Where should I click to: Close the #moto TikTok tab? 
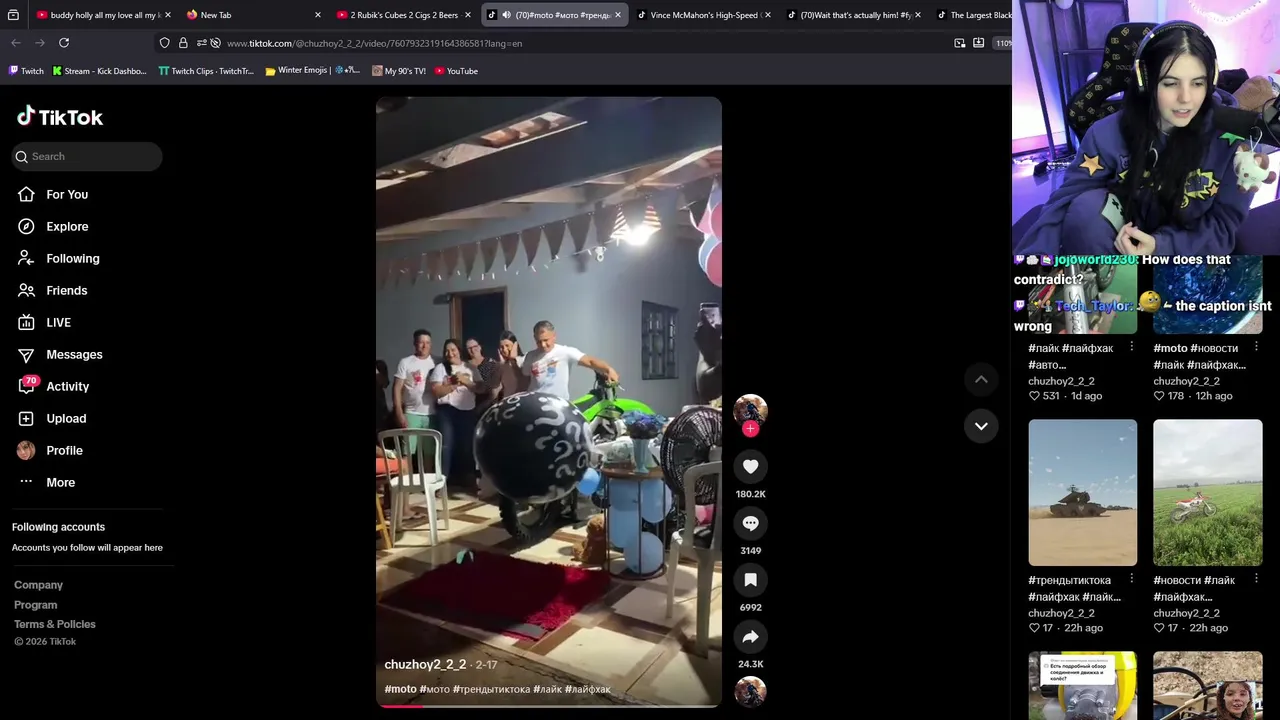coord(618,15)
